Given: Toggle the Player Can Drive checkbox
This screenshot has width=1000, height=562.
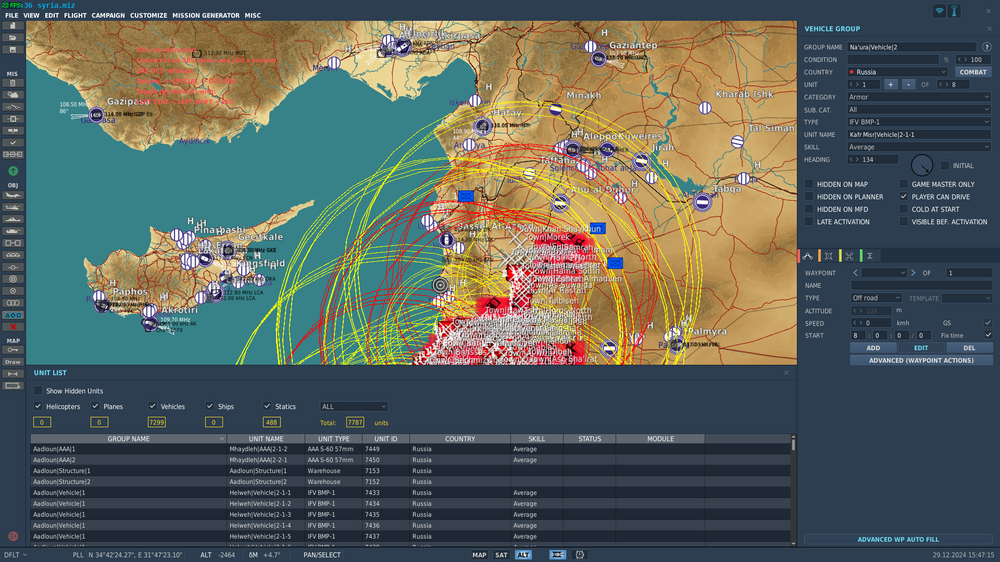Looking at the screenshot, I should [x=904, y=196].
